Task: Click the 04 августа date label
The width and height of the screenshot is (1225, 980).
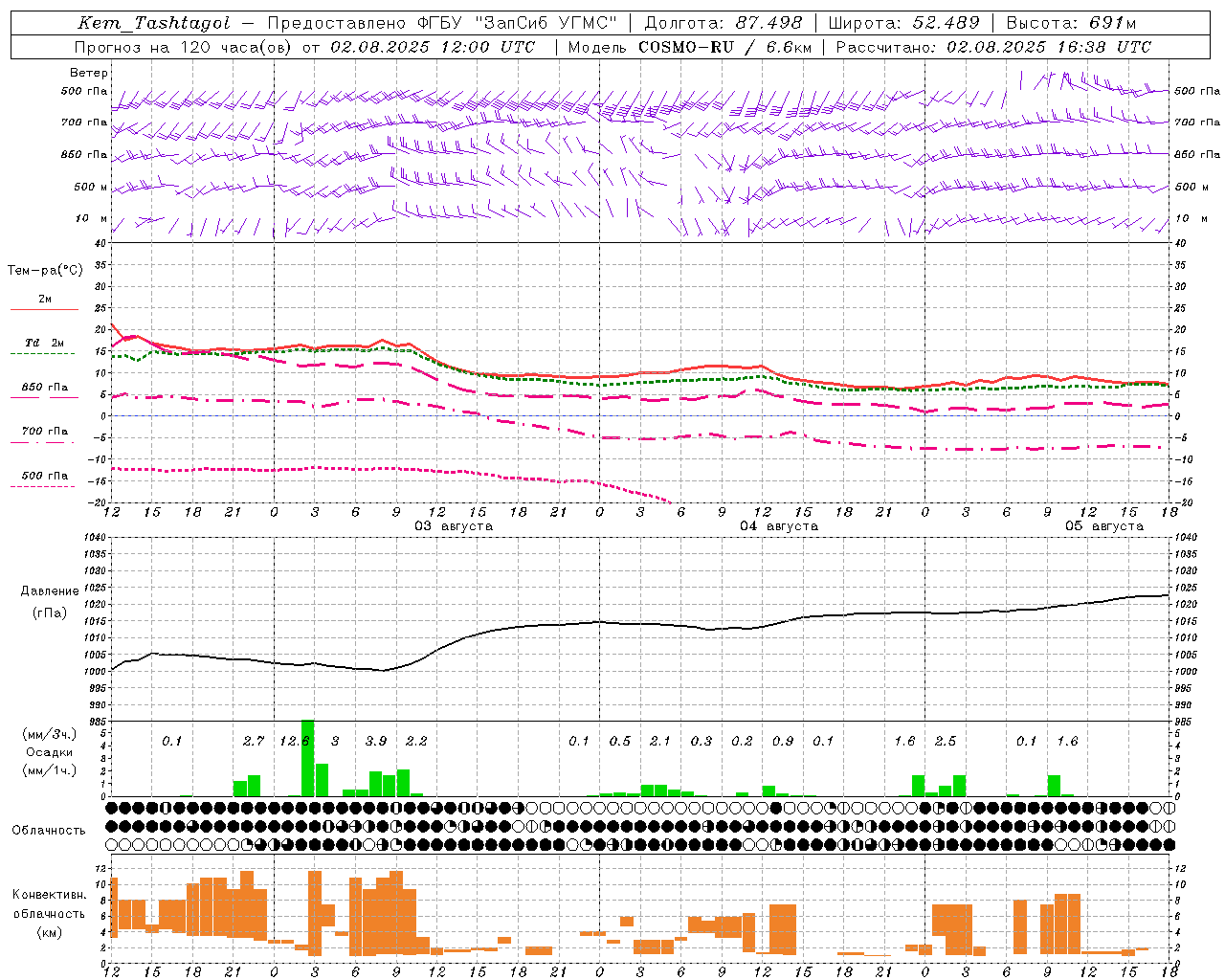Action: click(779, 526)
